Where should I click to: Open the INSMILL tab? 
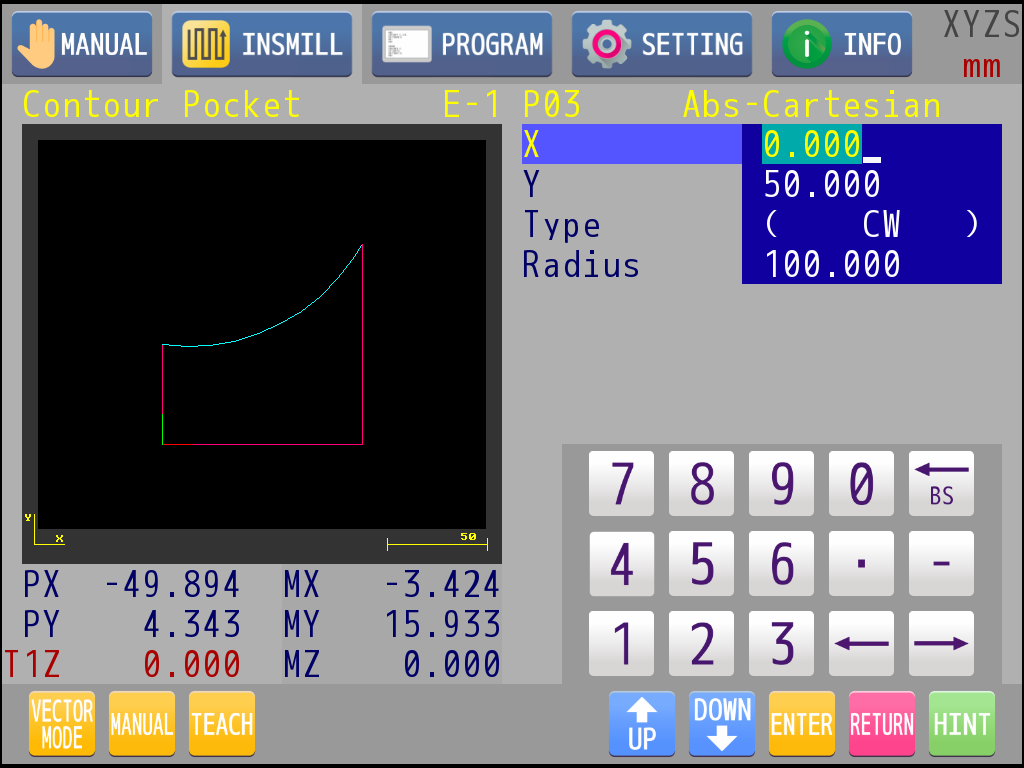262,45
